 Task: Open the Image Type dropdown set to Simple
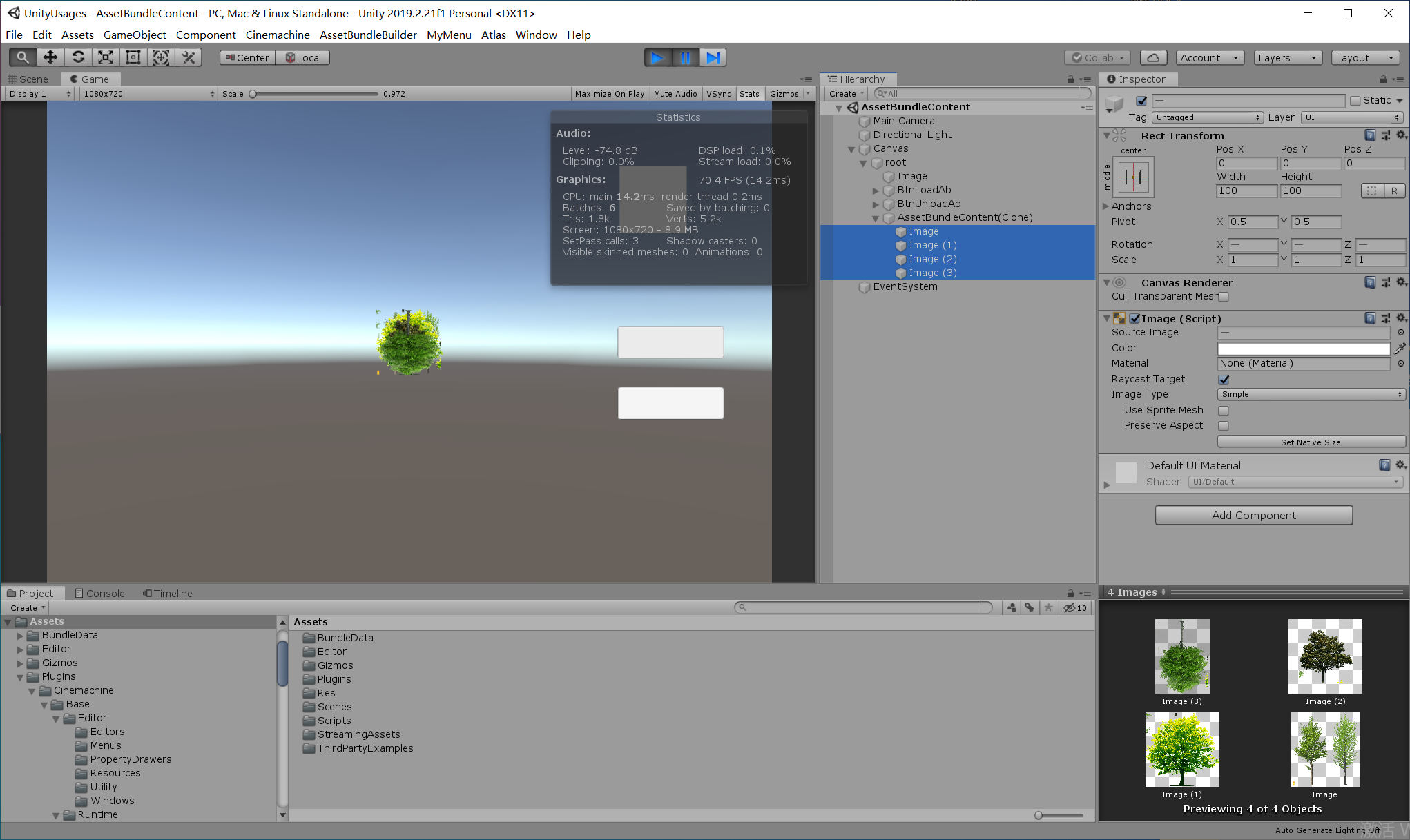[x=1310, y=394]
